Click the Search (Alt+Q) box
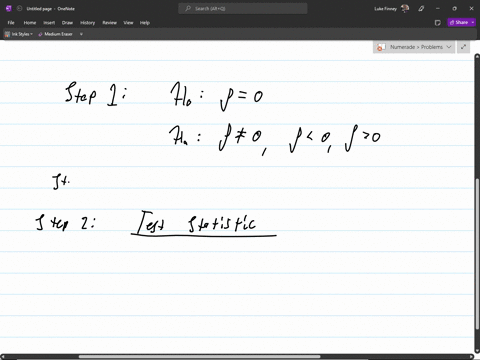The height and width of the screenshot is (360, 480). (243, 9)
